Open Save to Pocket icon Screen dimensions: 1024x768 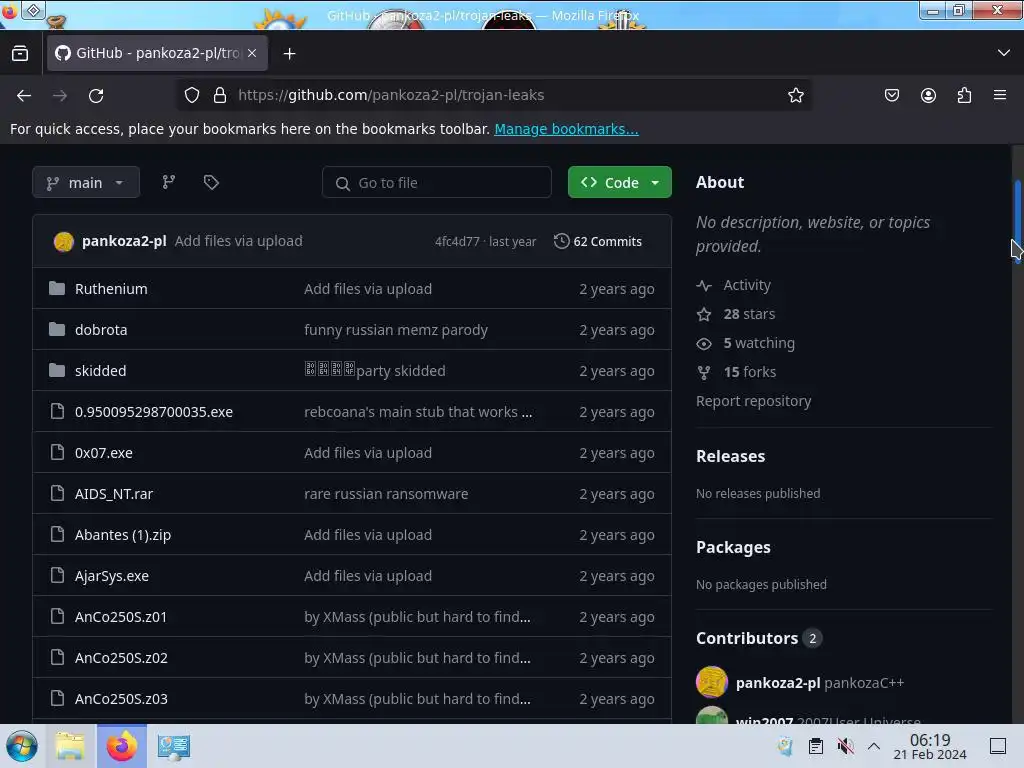(891, 95)
